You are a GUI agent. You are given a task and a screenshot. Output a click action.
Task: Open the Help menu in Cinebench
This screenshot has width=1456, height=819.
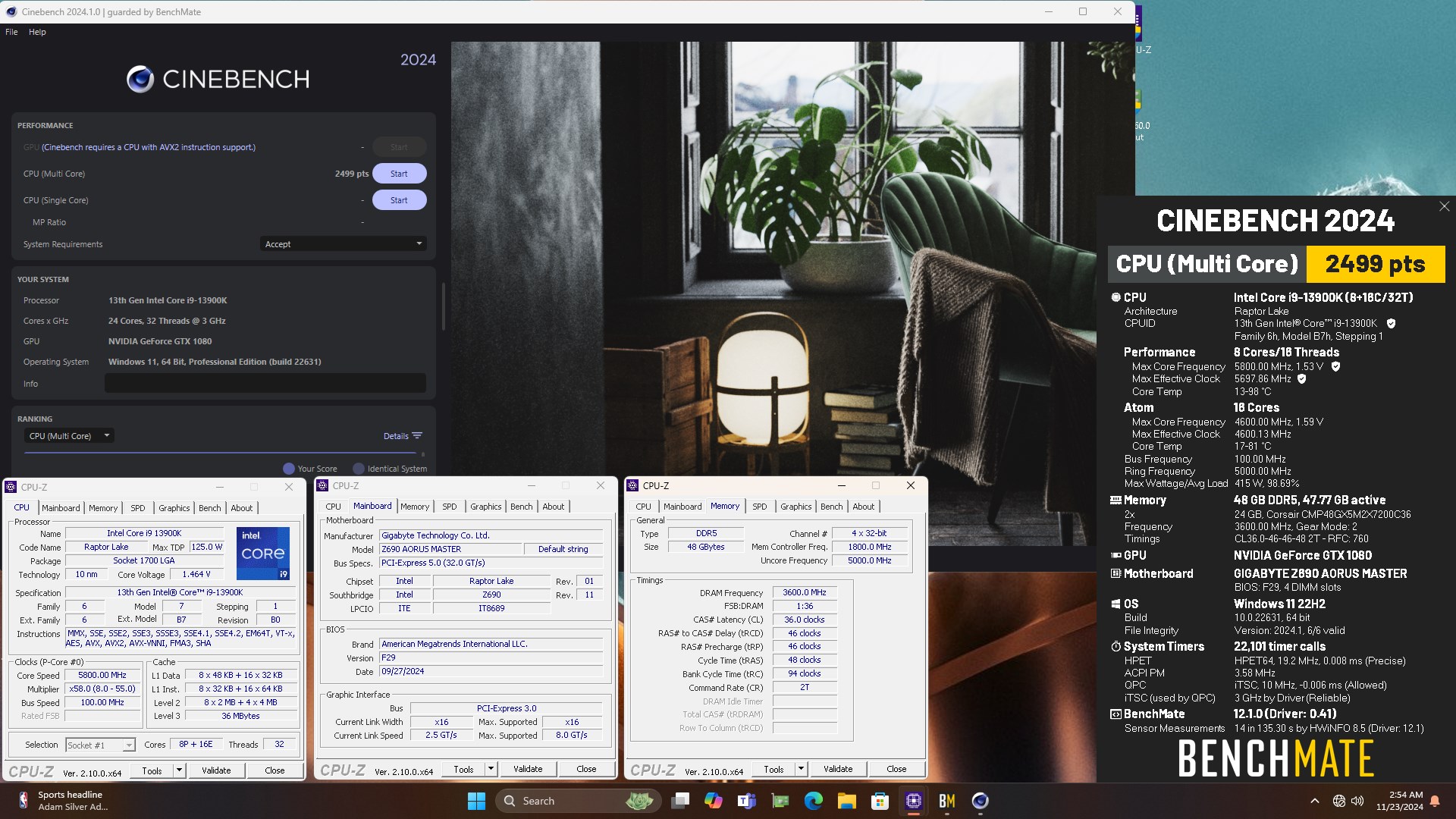37,32
